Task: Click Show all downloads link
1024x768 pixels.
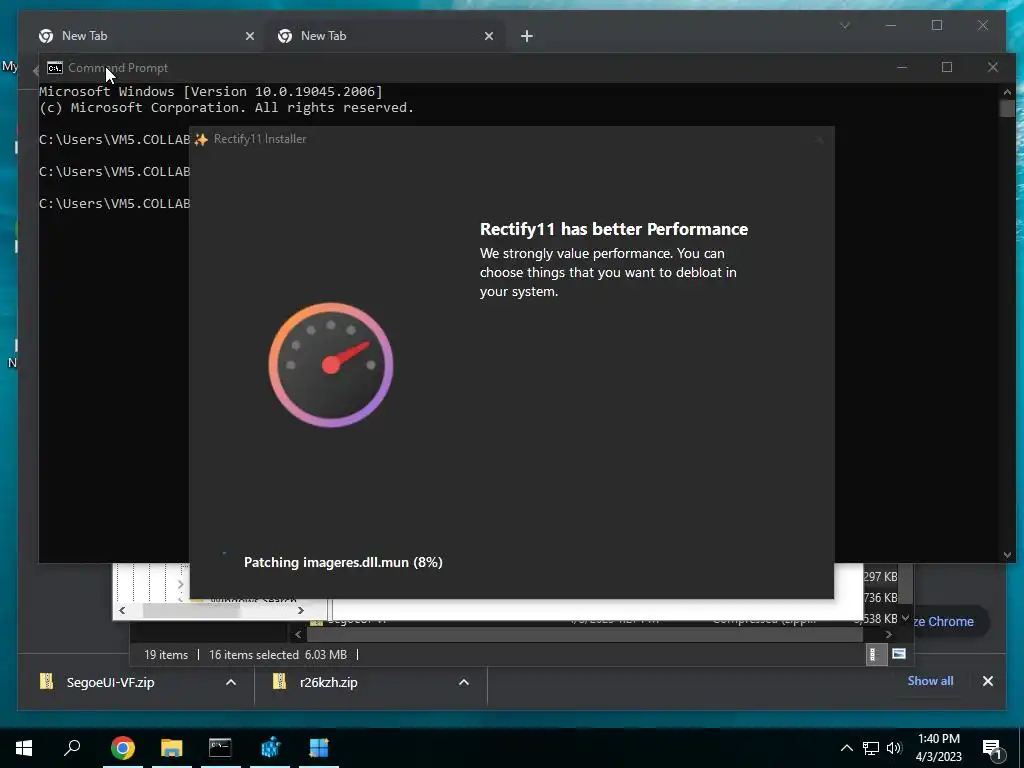Action: [930, 680]
